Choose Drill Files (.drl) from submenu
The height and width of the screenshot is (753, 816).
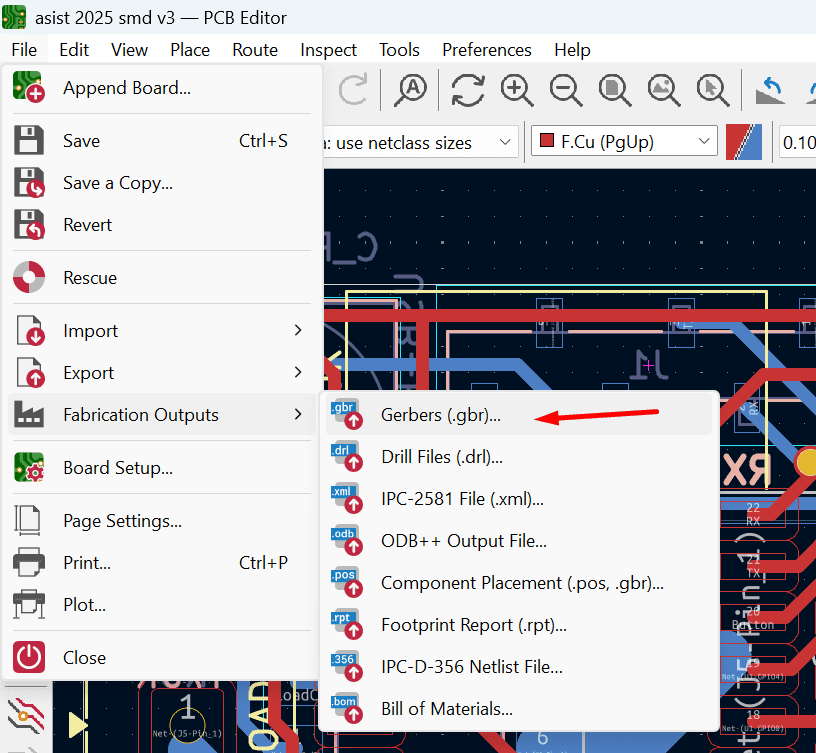pos(441,457)
